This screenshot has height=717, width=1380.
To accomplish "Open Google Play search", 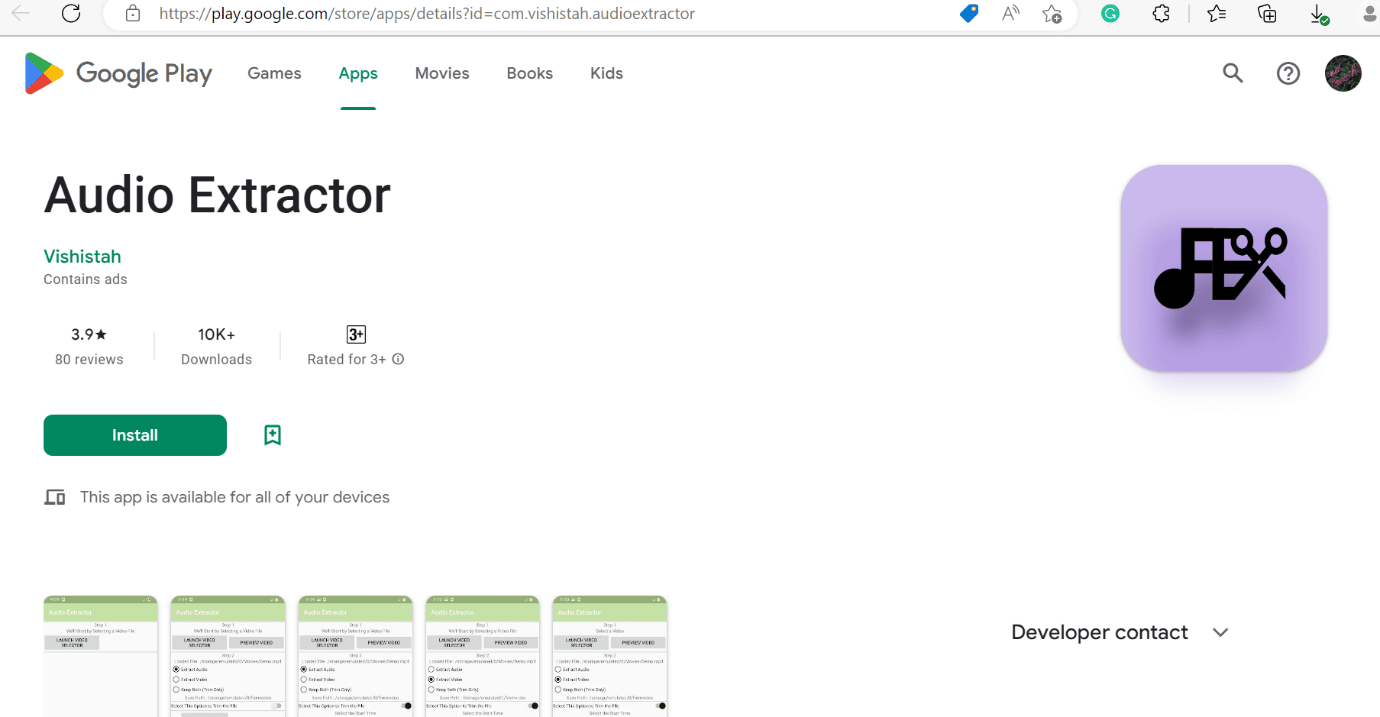I will click(x=1233, y=73).
